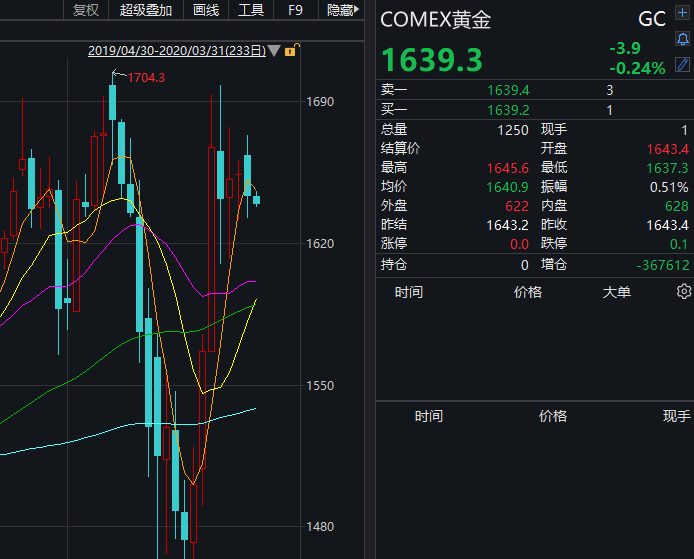This screenshot has height=559, width=694.
Task: Click the date range 2019/04/30-2020/03/31 link
Action: [x=177, y=51]
